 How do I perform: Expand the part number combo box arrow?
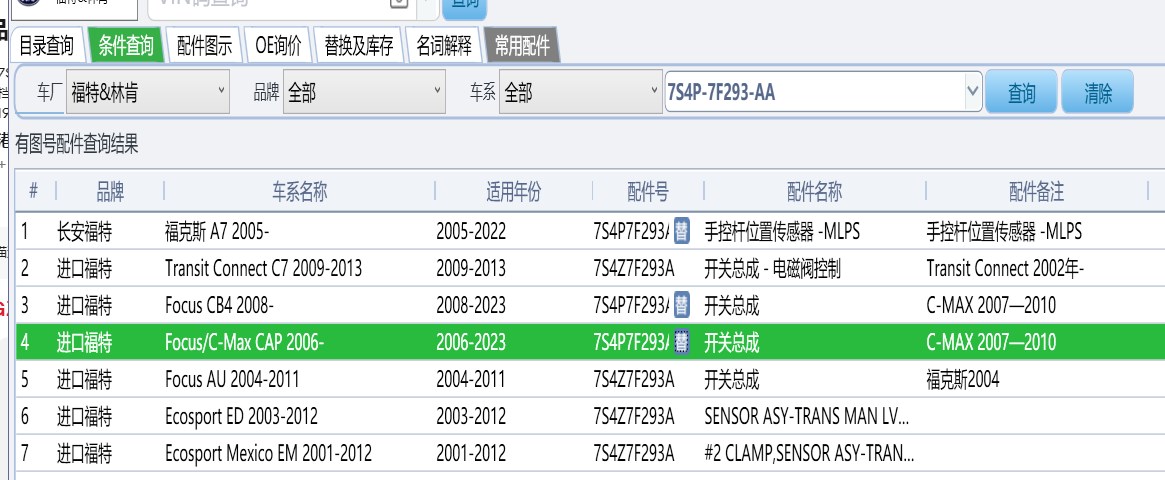[x=973, y=92]
